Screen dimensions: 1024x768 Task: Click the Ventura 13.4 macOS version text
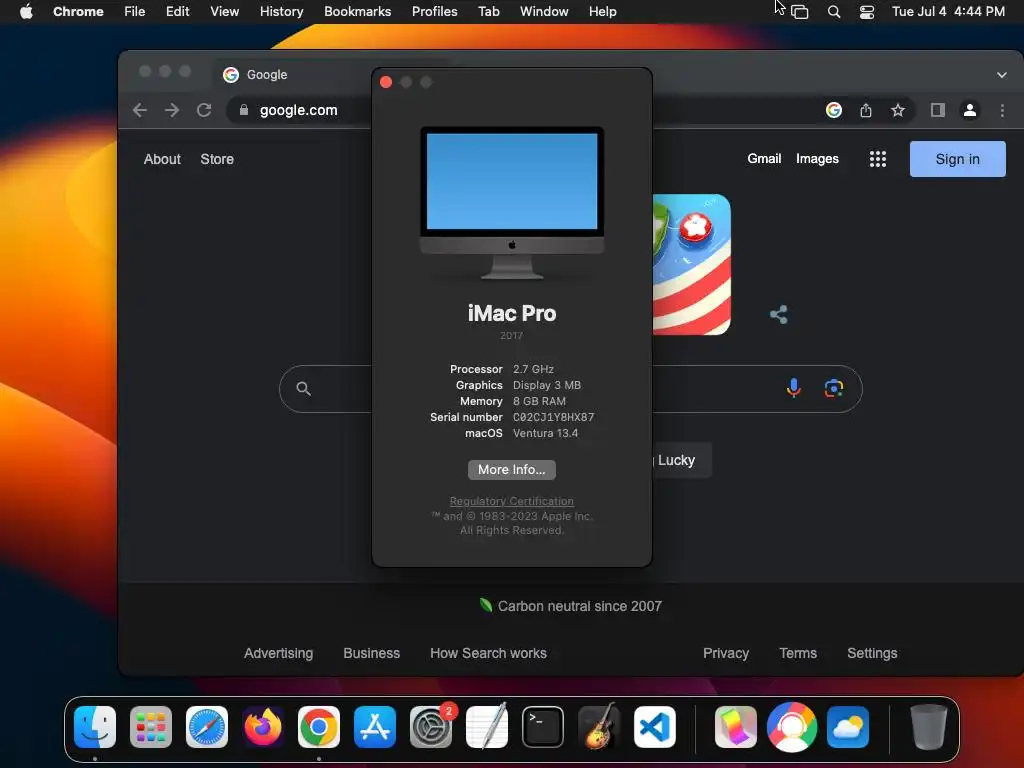545,433
